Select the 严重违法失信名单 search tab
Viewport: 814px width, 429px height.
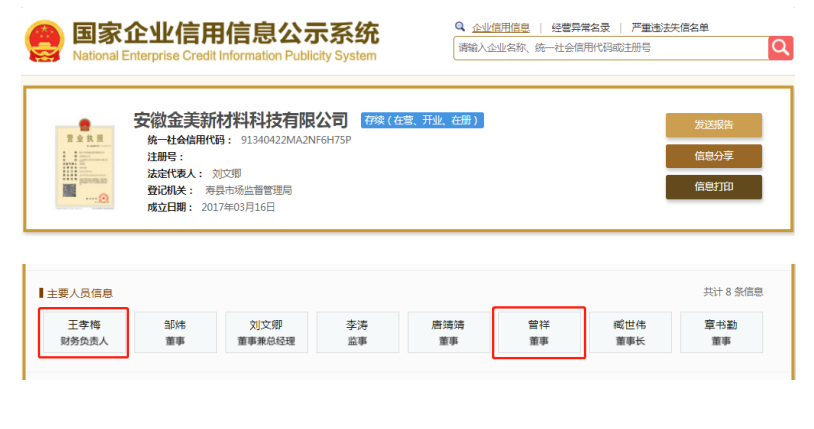(x=670, y=28)
